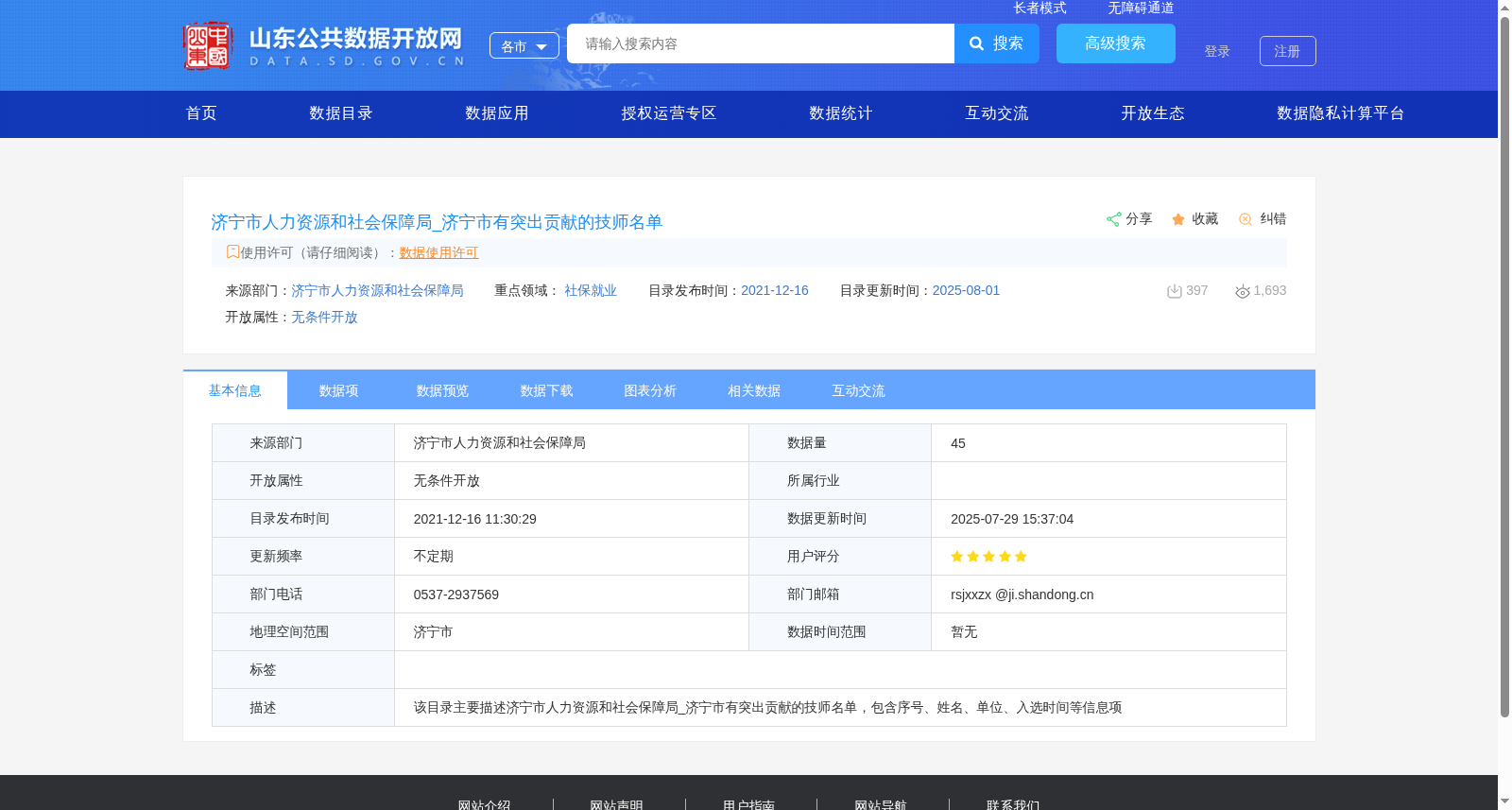Click the search input field
1512x810 pixels.
pos(761,43)
